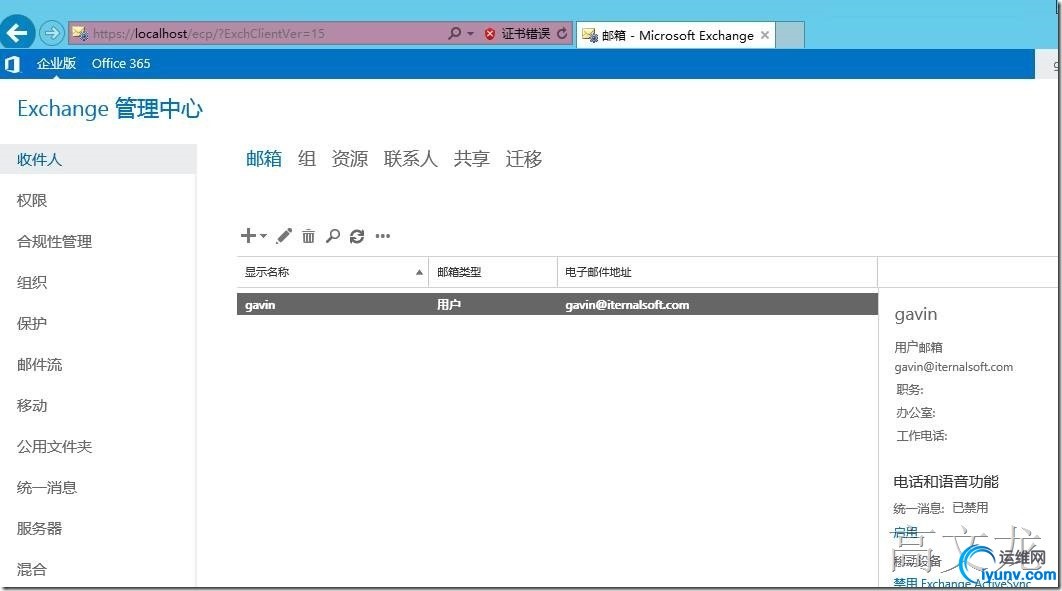
Task: Click the pencil edit icon
Action: pyautogui.click(x=284, y=236)
